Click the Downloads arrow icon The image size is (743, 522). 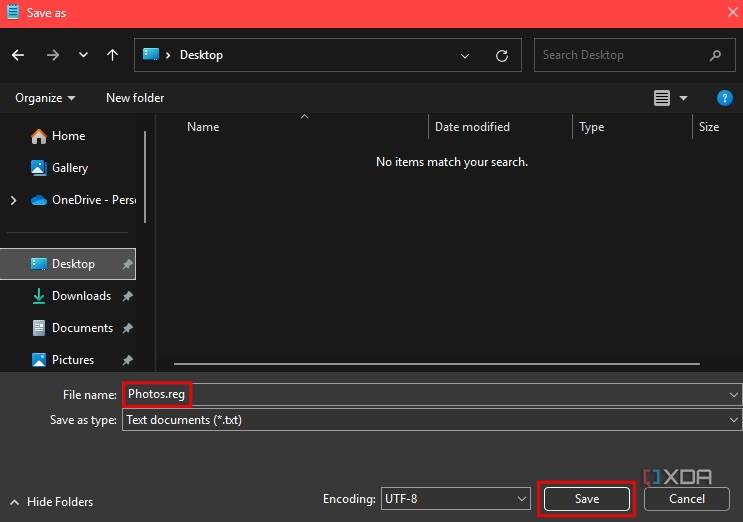(39, 296)
